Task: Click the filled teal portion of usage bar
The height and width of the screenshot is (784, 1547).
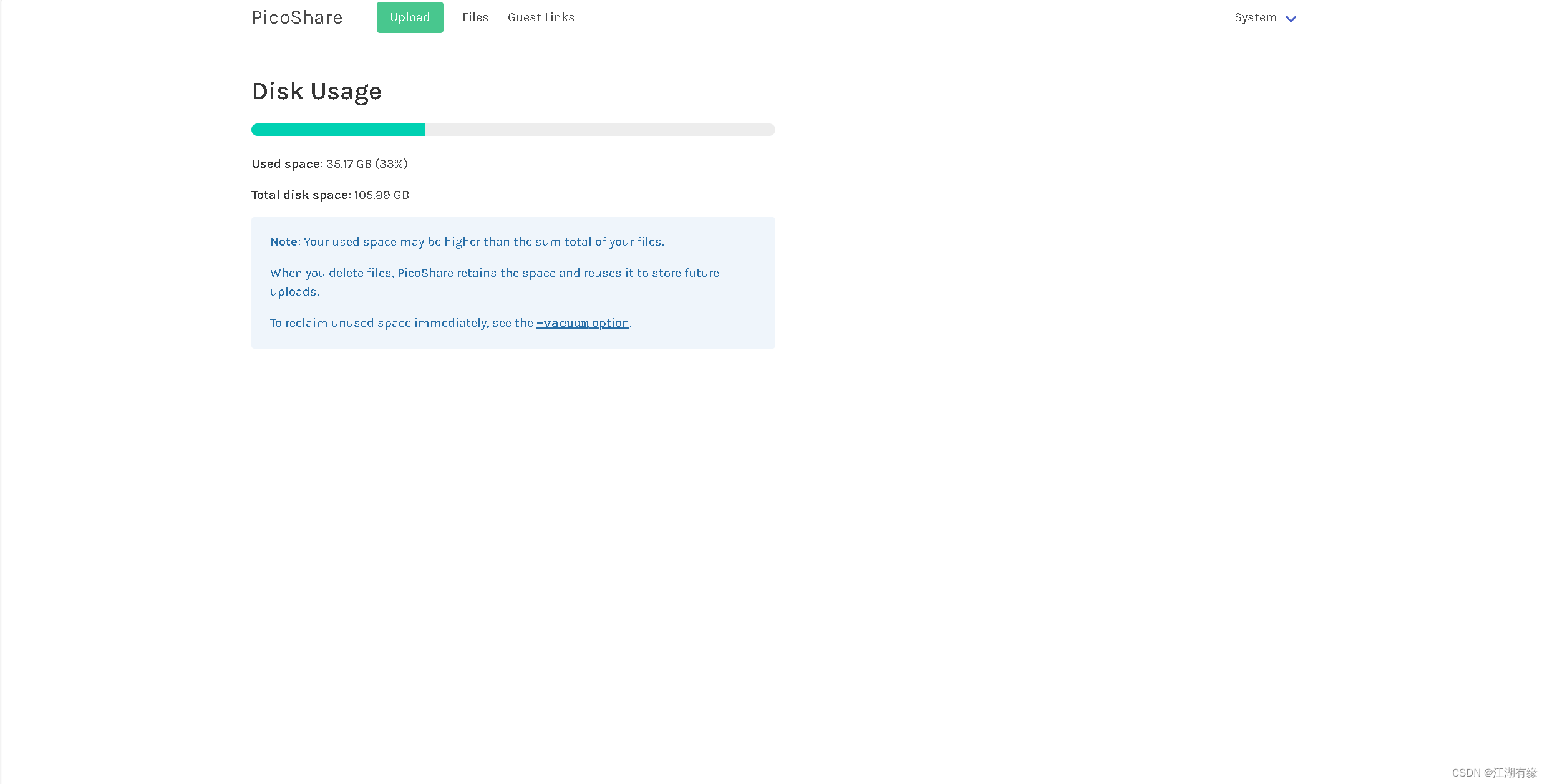Action: pyautogui.click(x=337, y=130)
